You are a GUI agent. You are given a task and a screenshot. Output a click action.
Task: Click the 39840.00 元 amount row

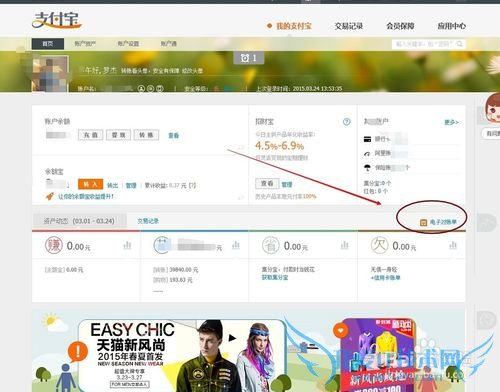coord(176,270)
